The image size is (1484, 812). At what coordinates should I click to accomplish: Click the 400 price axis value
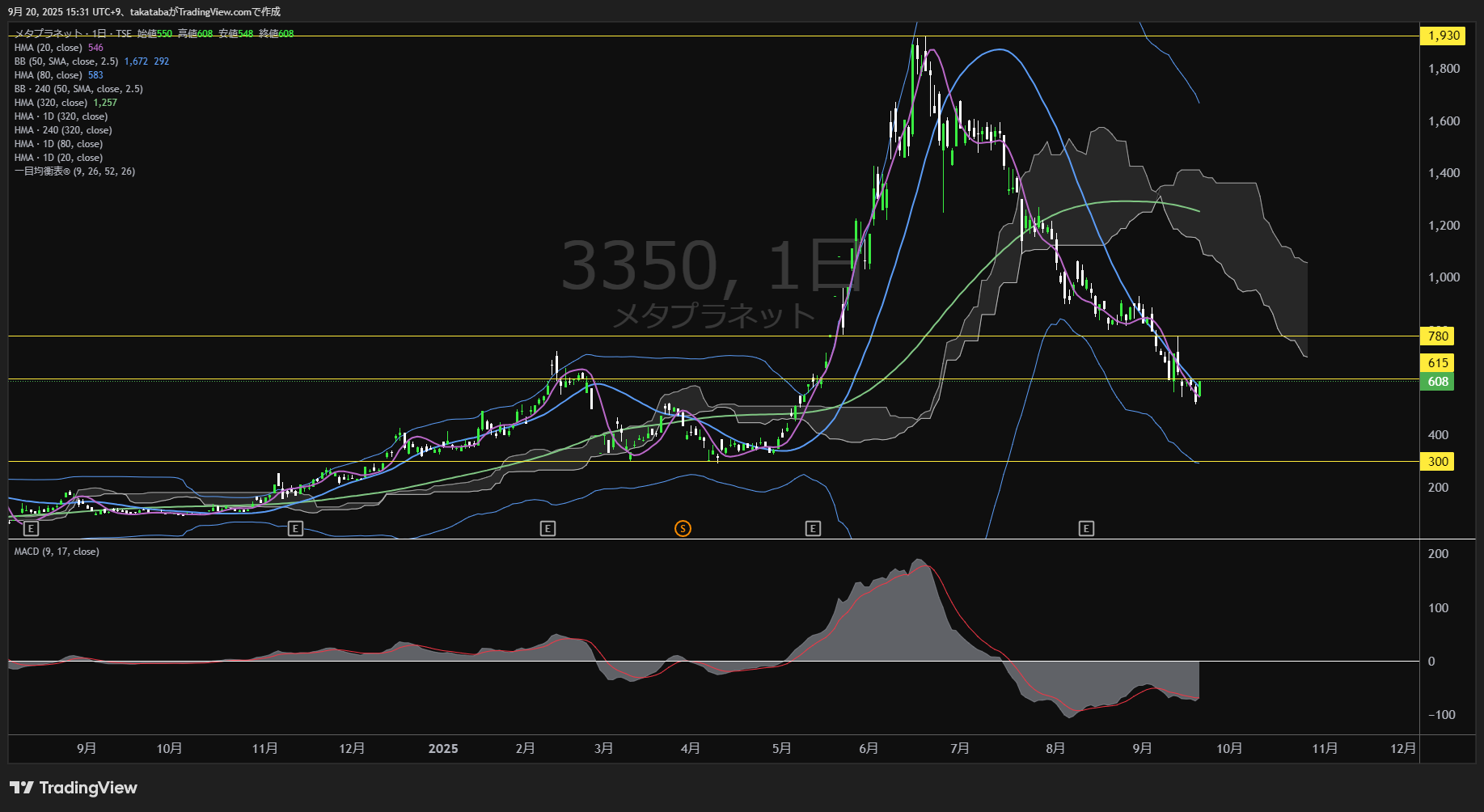pyautogui.click(x=1438, y=435)
